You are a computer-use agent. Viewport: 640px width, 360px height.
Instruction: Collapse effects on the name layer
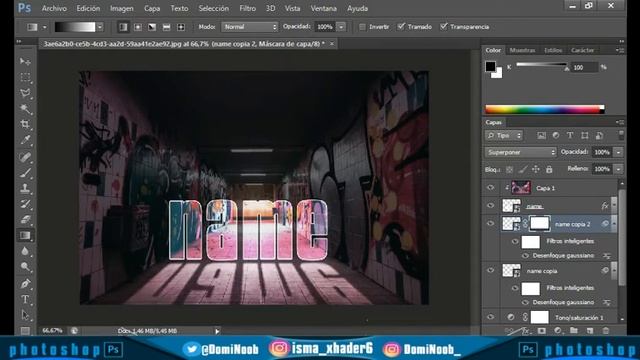[615, 206]
